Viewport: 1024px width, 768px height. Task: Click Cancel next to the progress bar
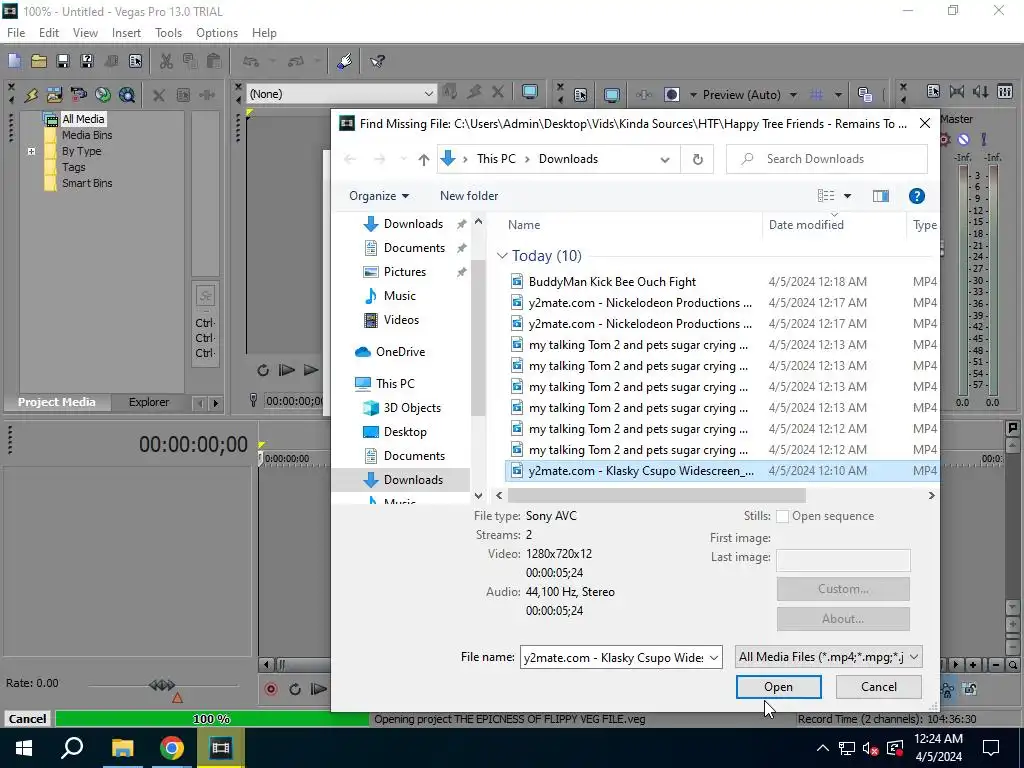[27, 719]
